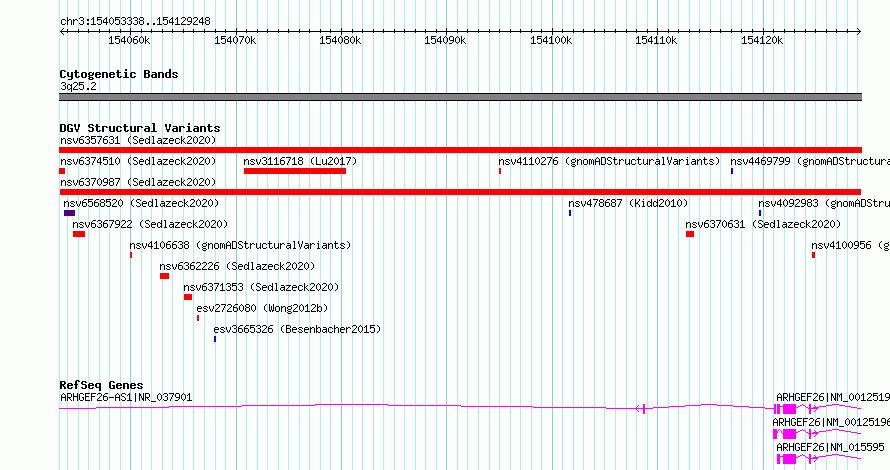Open ARHGEF26-AS1|NR_037901 gene label
This screenshot has width=890, height=470.
point(126,397)
